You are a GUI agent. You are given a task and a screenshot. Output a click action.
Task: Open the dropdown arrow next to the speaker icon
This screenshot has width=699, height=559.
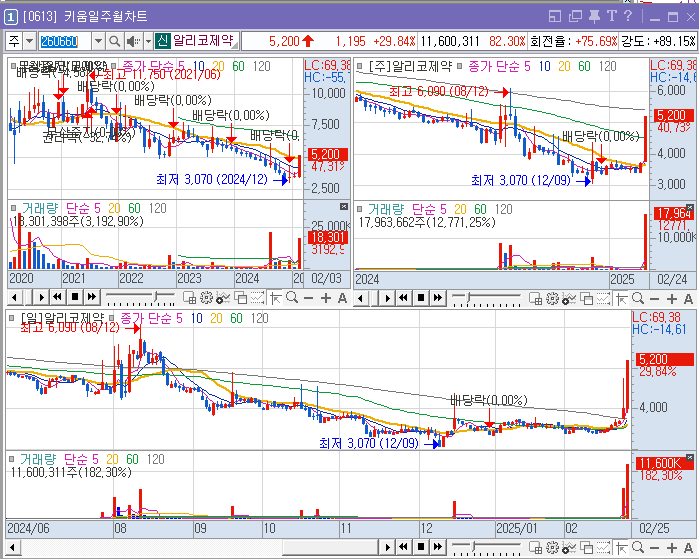click(148, 41)
